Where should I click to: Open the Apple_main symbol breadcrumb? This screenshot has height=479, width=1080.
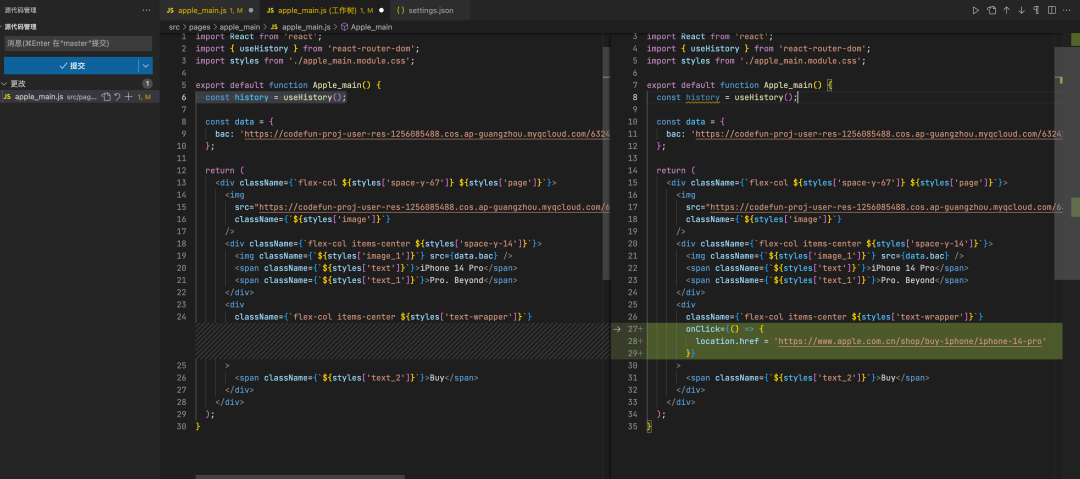371,27
